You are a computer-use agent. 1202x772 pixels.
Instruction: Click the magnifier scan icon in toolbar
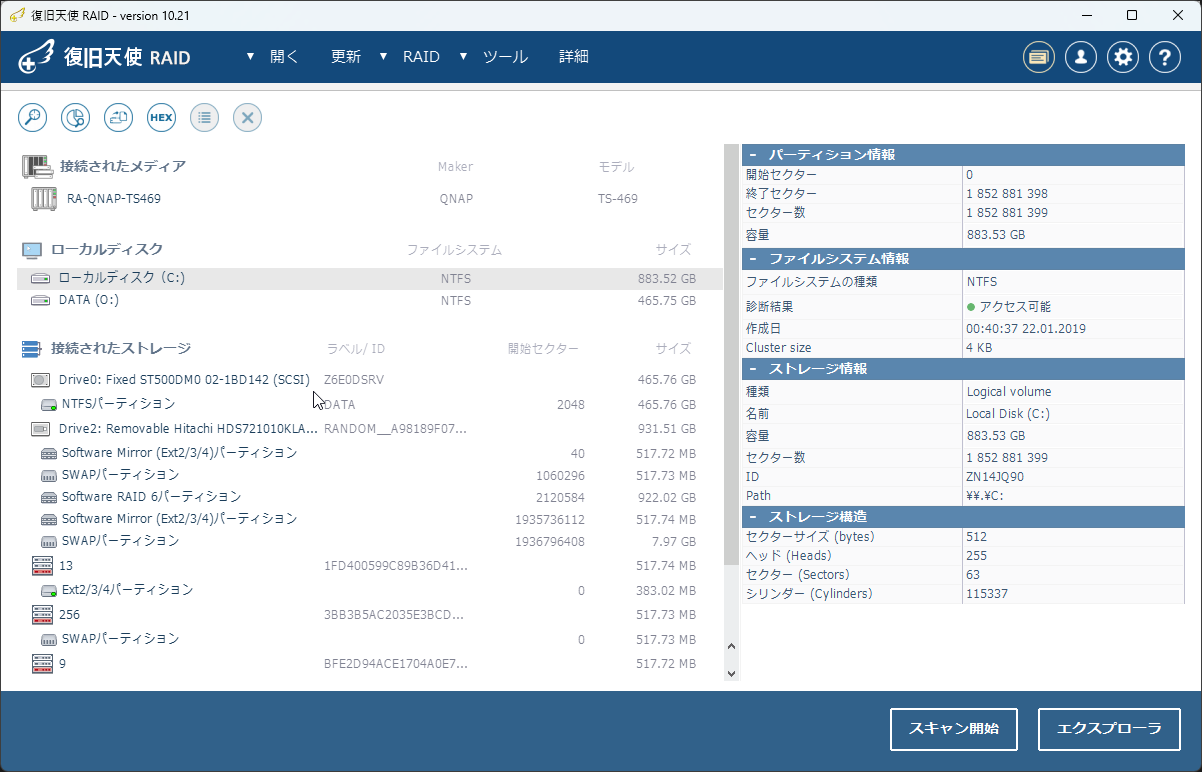[33, 117]
